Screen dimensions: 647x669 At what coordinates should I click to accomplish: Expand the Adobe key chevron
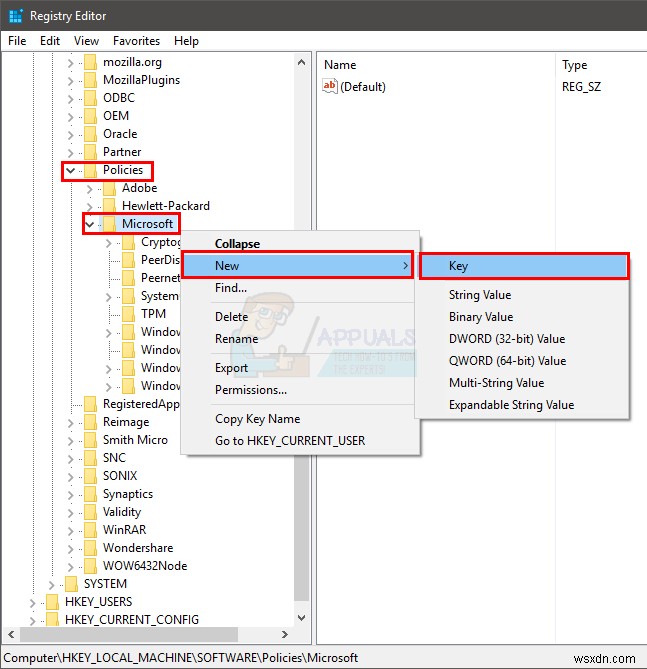(x=89, y=189)
